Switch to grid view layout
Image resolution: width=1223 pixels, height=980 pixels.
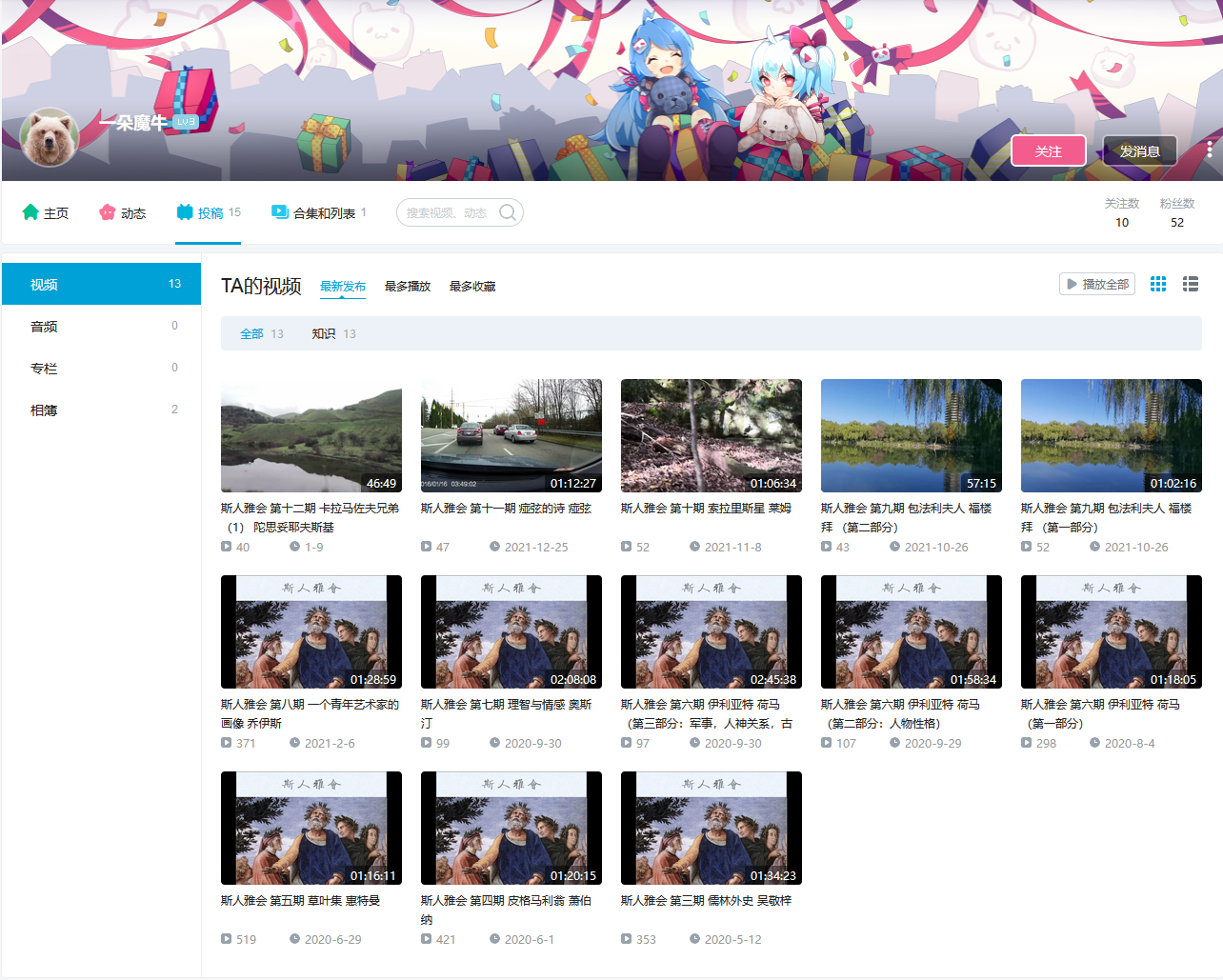coord(1158,284)
